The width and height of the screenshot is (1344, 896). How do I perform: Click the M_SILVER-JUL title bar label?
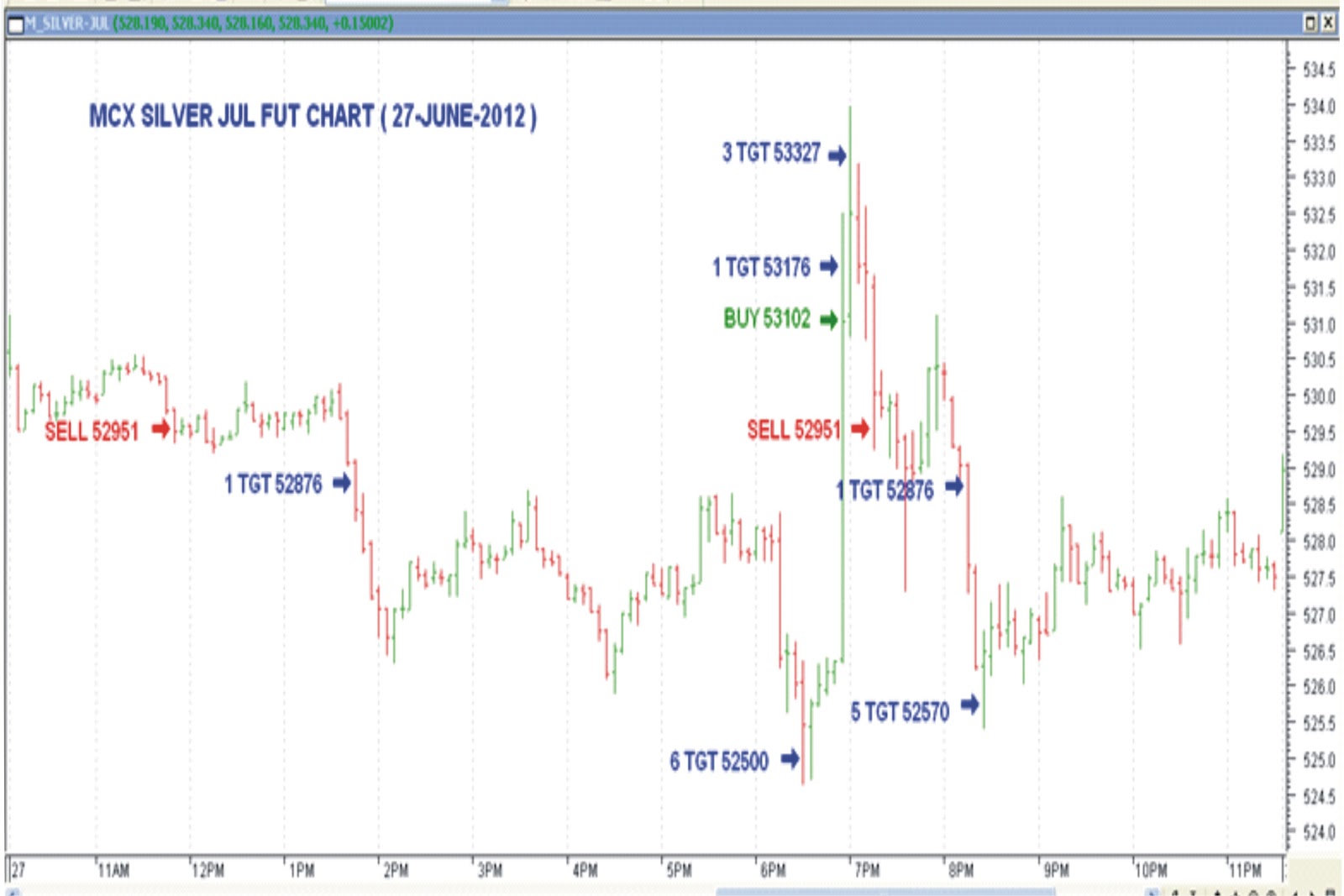click(67, 24)
